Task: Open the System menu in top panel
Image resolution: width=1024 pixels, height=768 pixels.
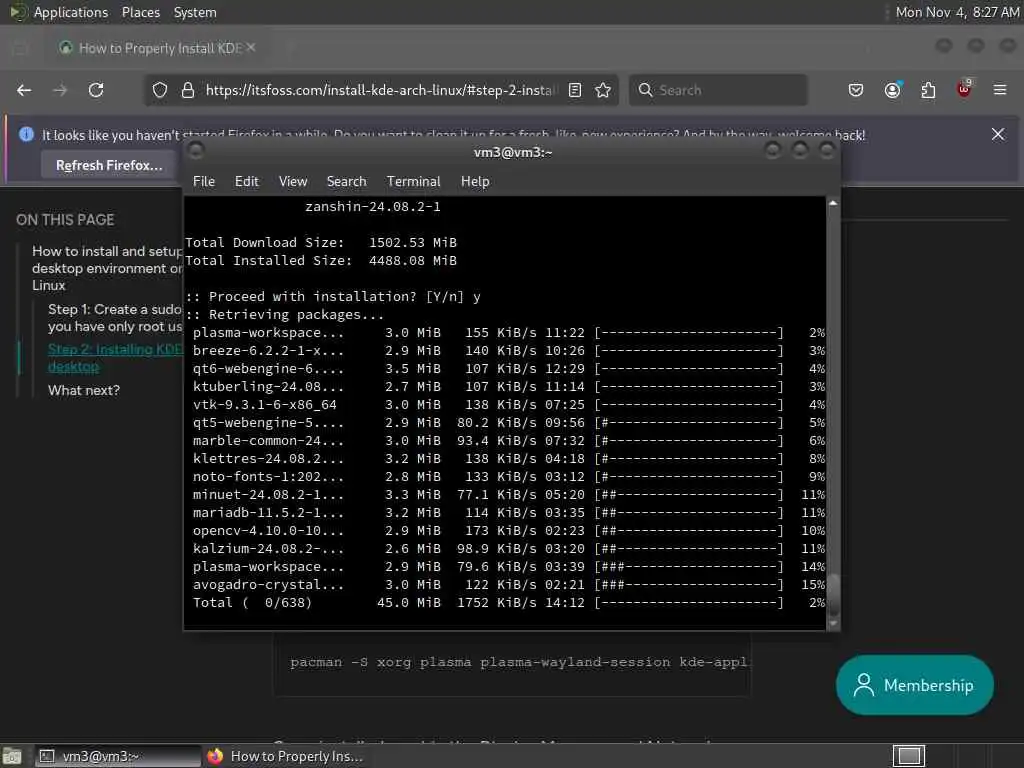Action: [x=195, y=12]
